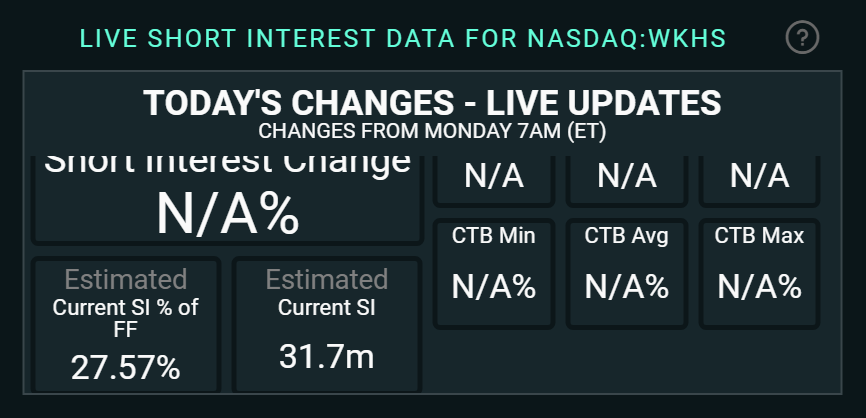Click the N/A% value under CTB Avg

click(627, 287)
